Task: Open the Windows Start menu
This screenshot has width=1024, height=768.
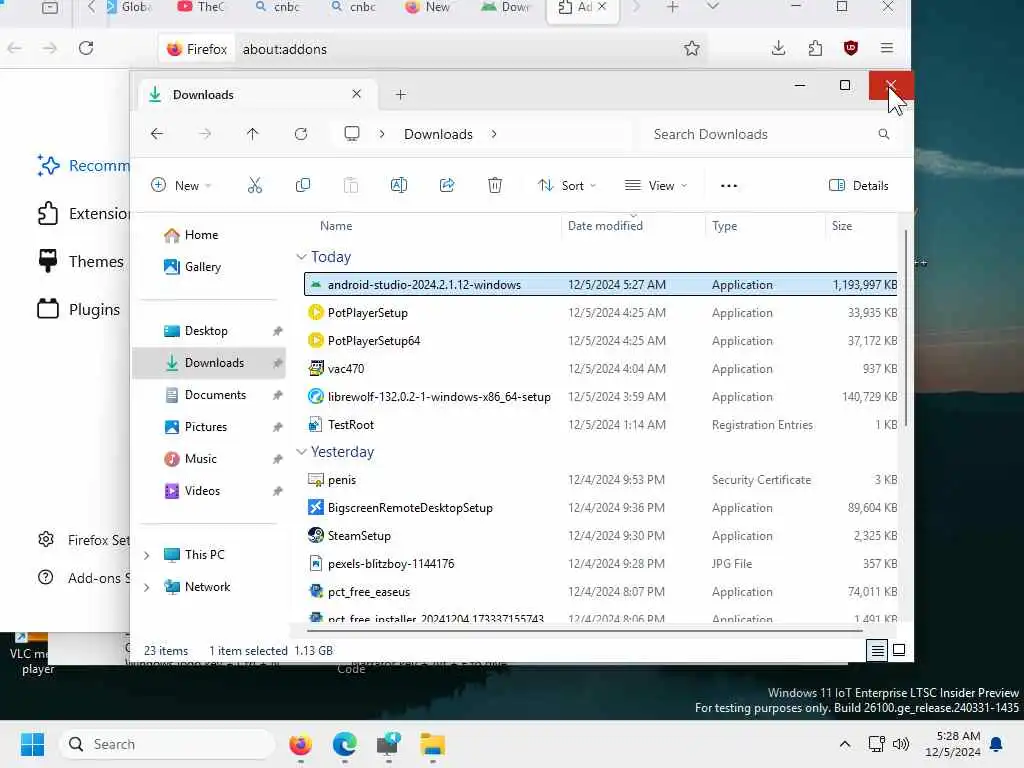Action: (32, 744)
